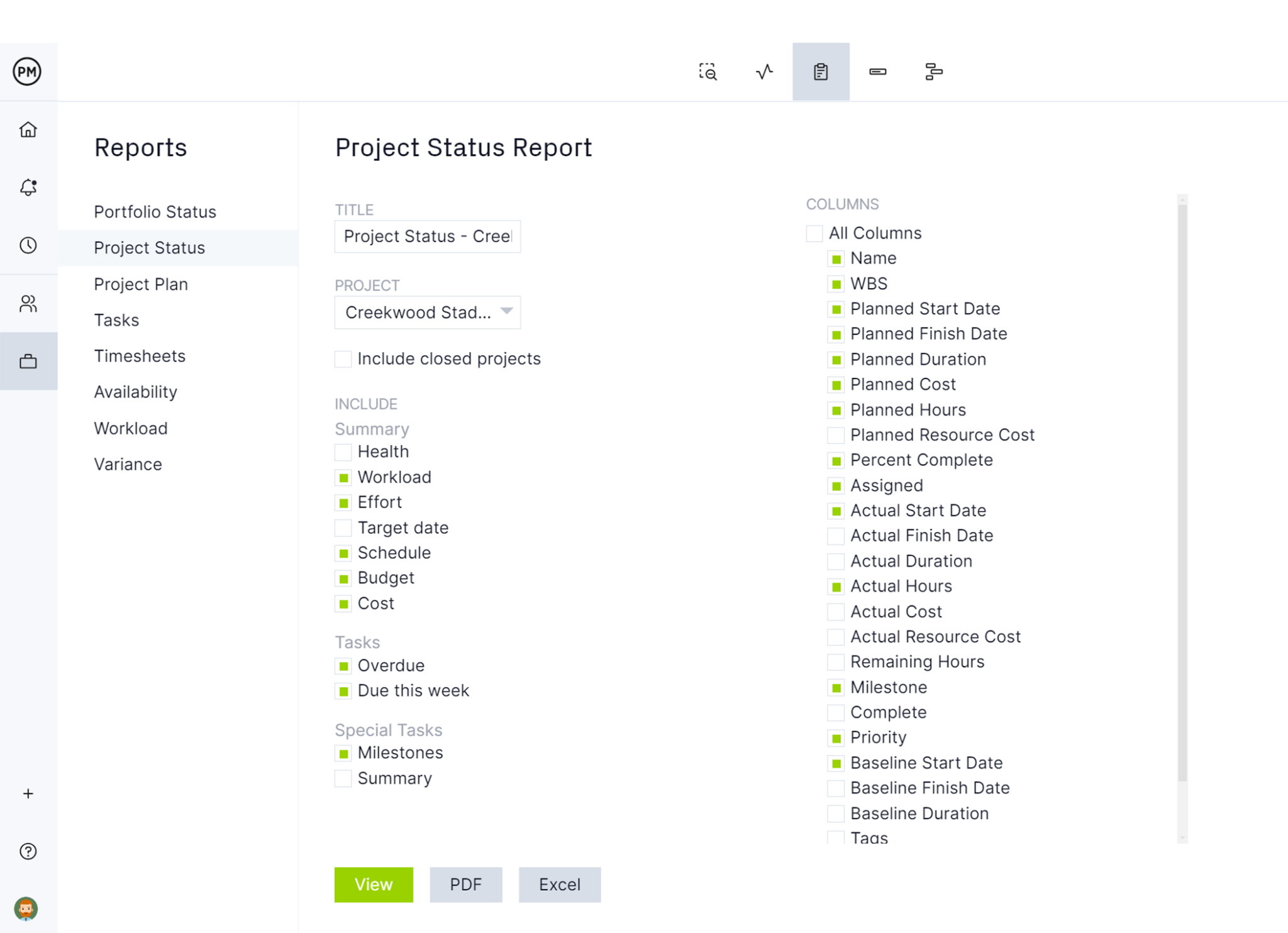
Task: Check the Health summary option
Action: (343, 451)
